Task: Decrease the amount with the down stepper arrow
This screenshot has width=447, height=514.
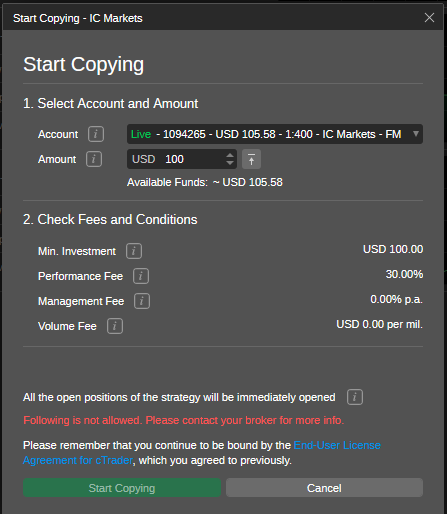Action: tap(230, 163)
